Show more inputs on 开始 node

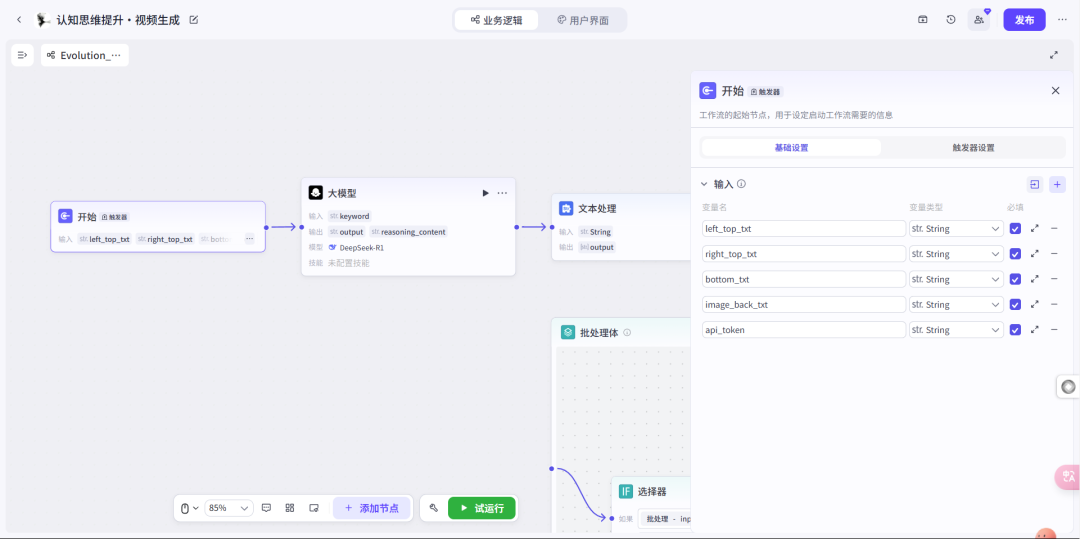click(249, 239)
